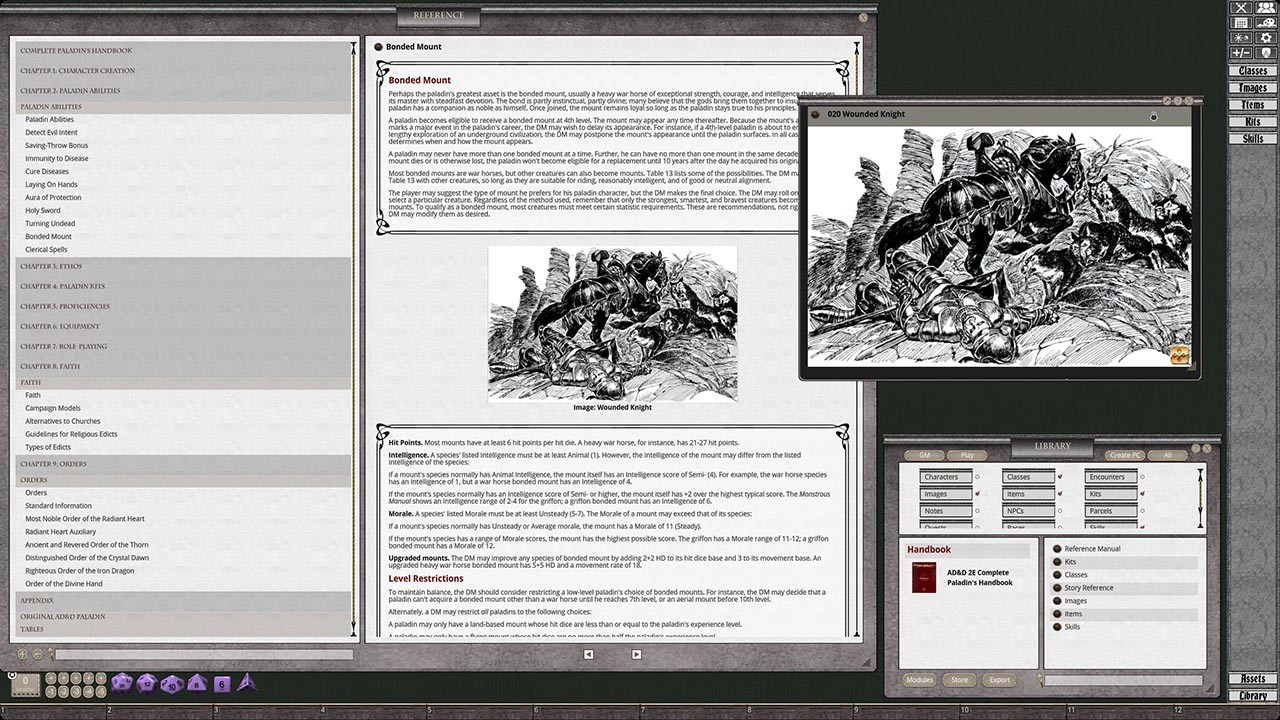The width and height of the screenshot is (1280, 720).
Task: Click the Create PC button
Action: pyautogui.click(x=1125, y=455)
